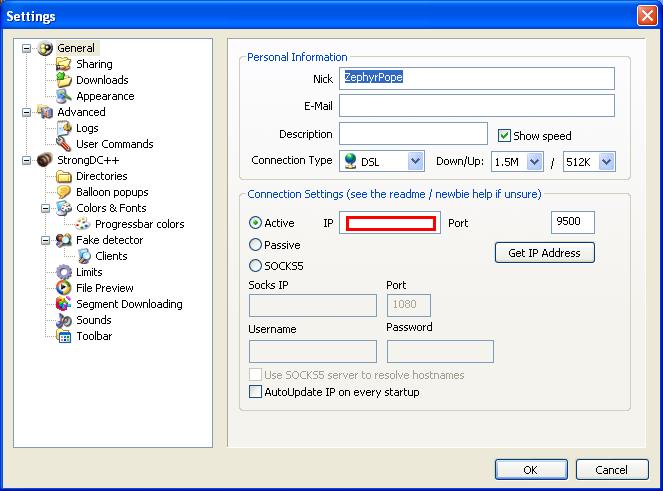Viewport: 663px width, 491px height.
Task: Click the Toolbar icon
Action: [x=64, y=336]
